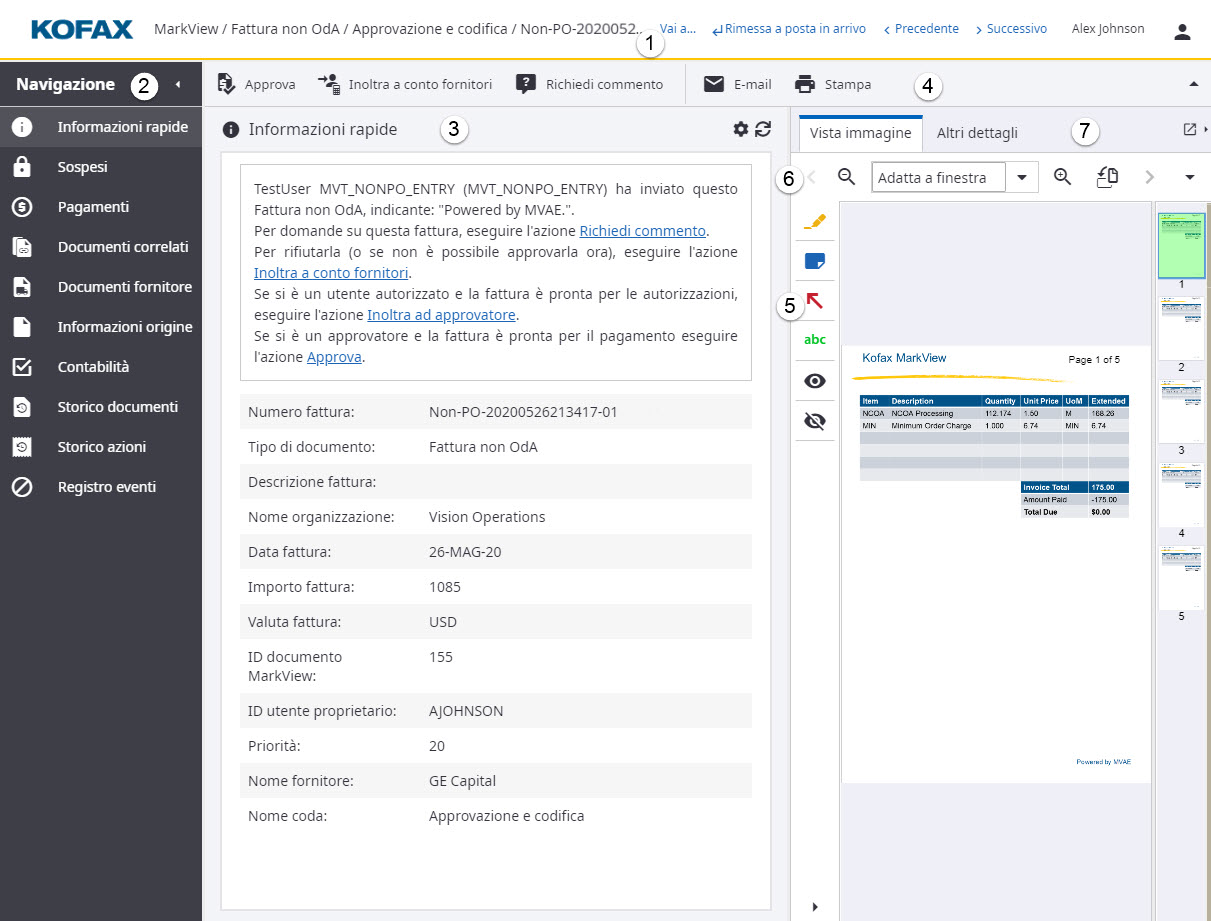Image resolution: width=1211 pixels, height=921 pixels.
Task: Select the green abc text annotation tool
Action: coord(815,340)
